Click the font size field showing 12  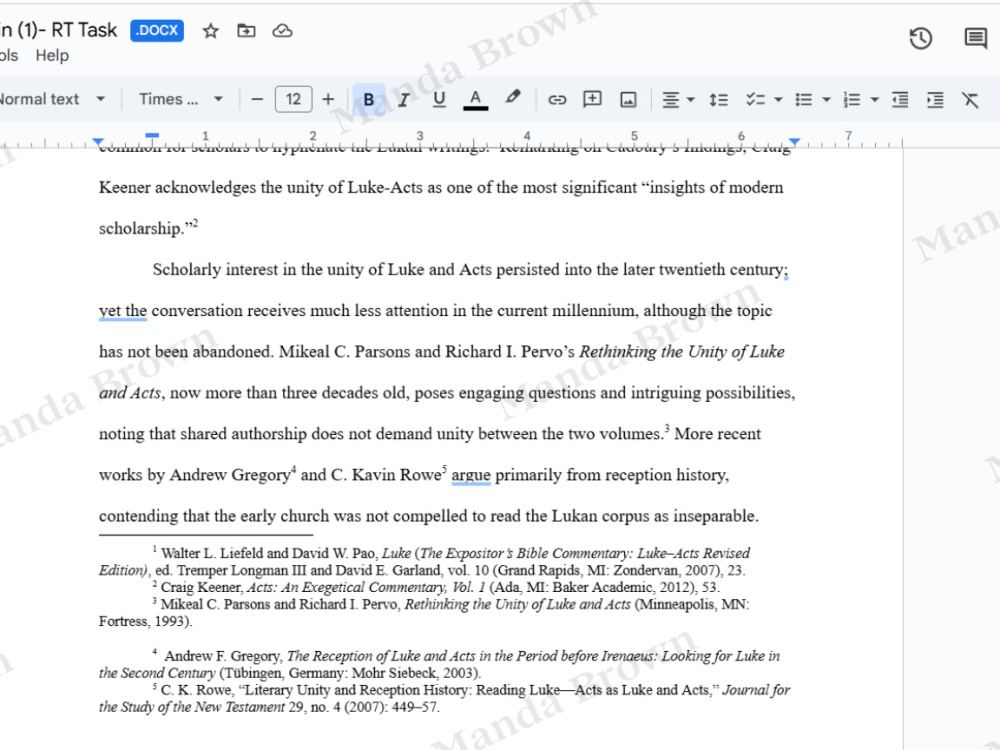click(293, 99)
